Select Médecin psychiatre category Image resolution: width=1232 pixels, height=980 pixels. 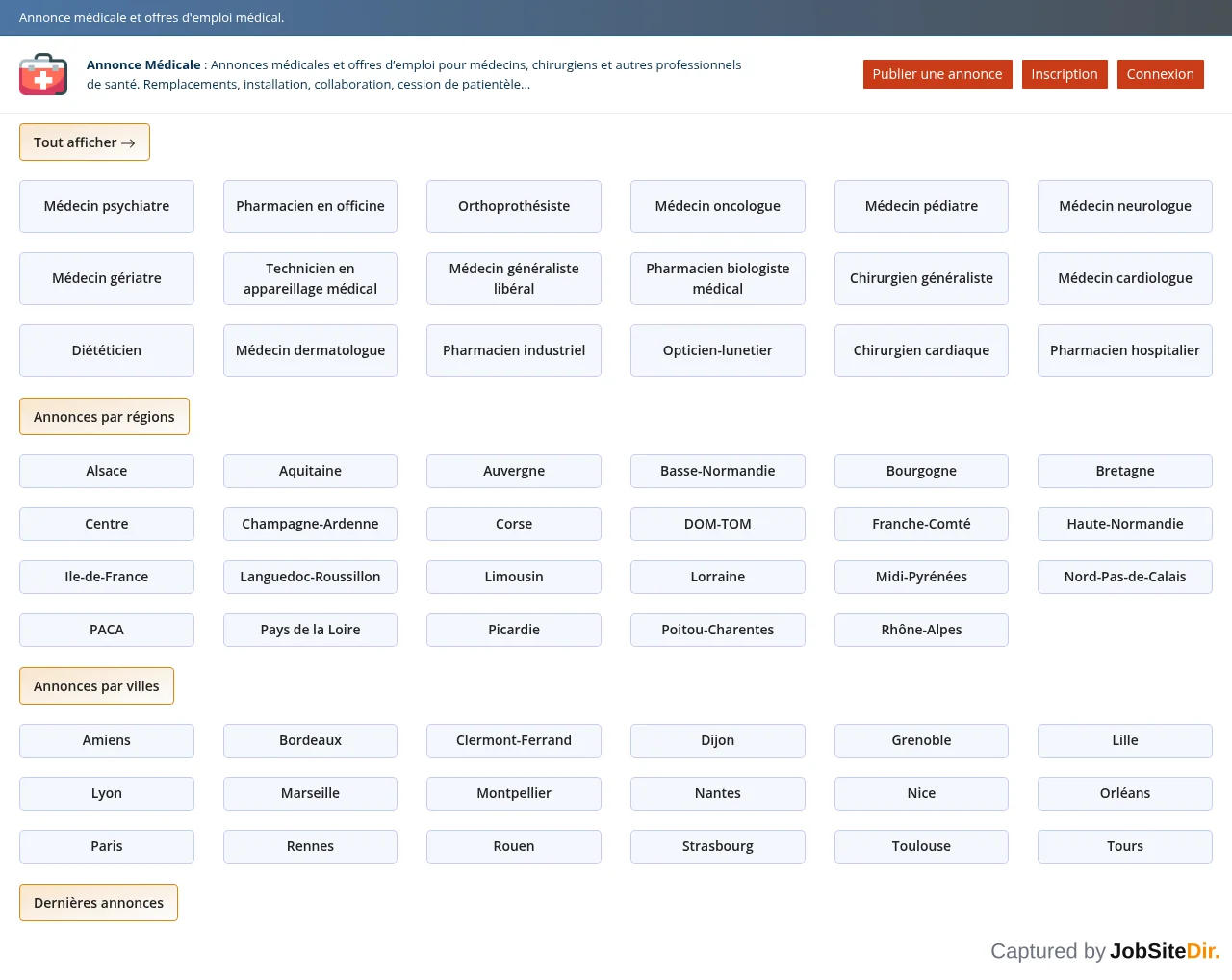[x=107, y=206]
